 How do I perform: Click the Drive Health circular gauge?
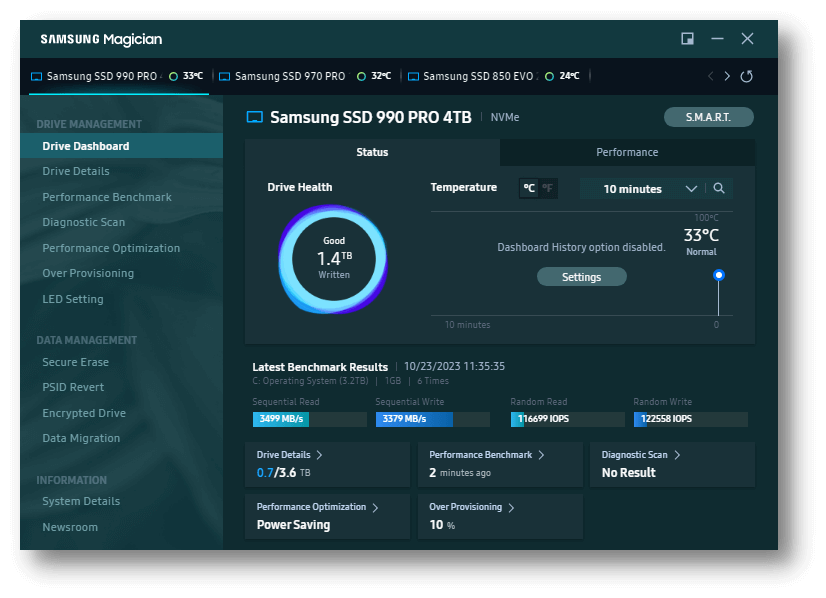333,259
